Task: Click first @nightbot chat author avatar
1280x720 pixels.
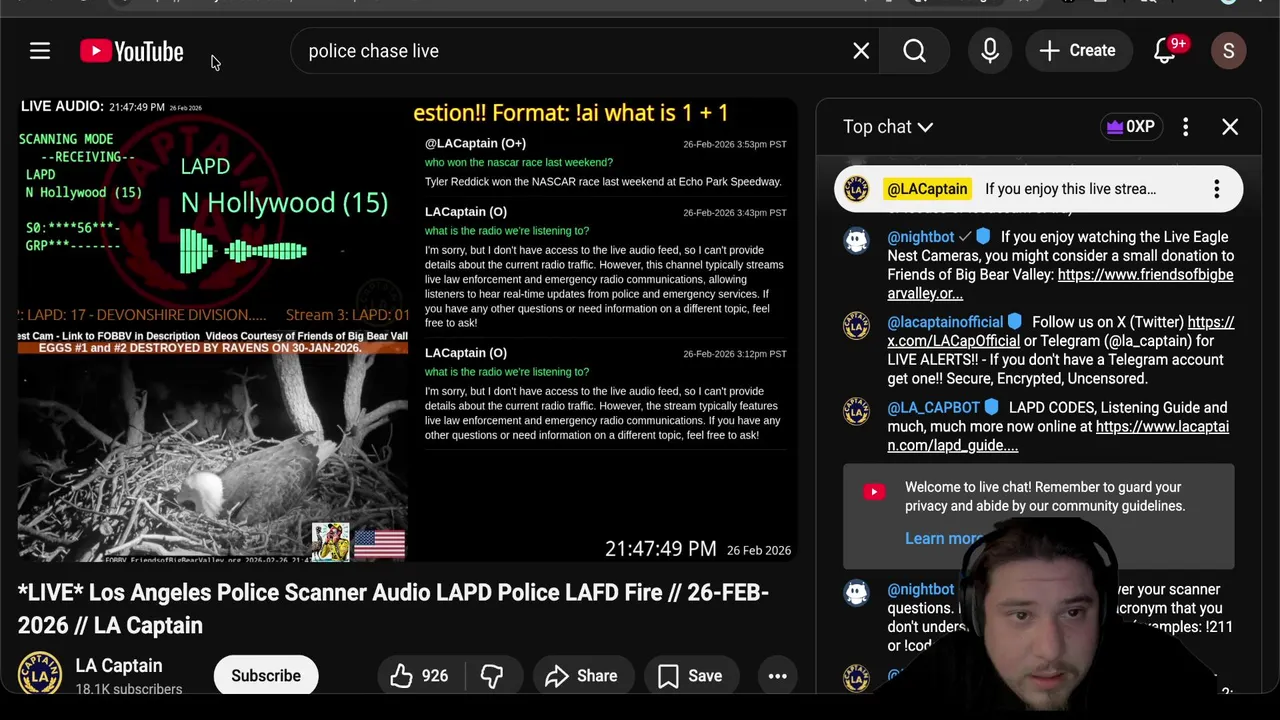Action: click(856, 241)
